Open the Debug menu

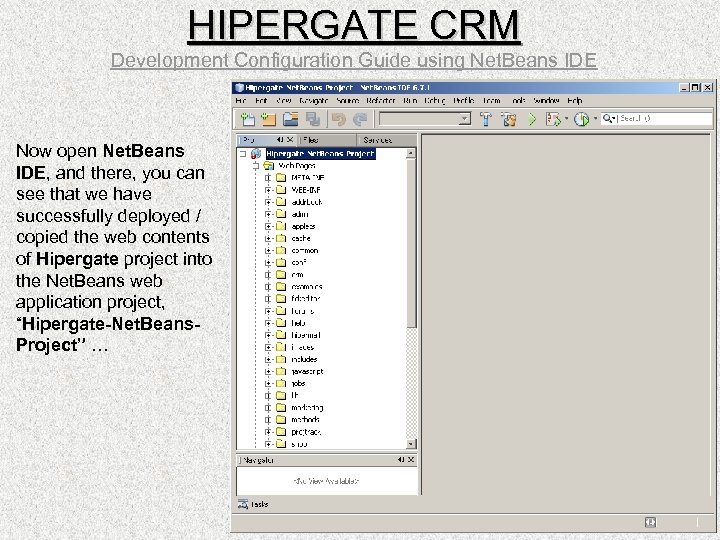[x=435, y=101]
